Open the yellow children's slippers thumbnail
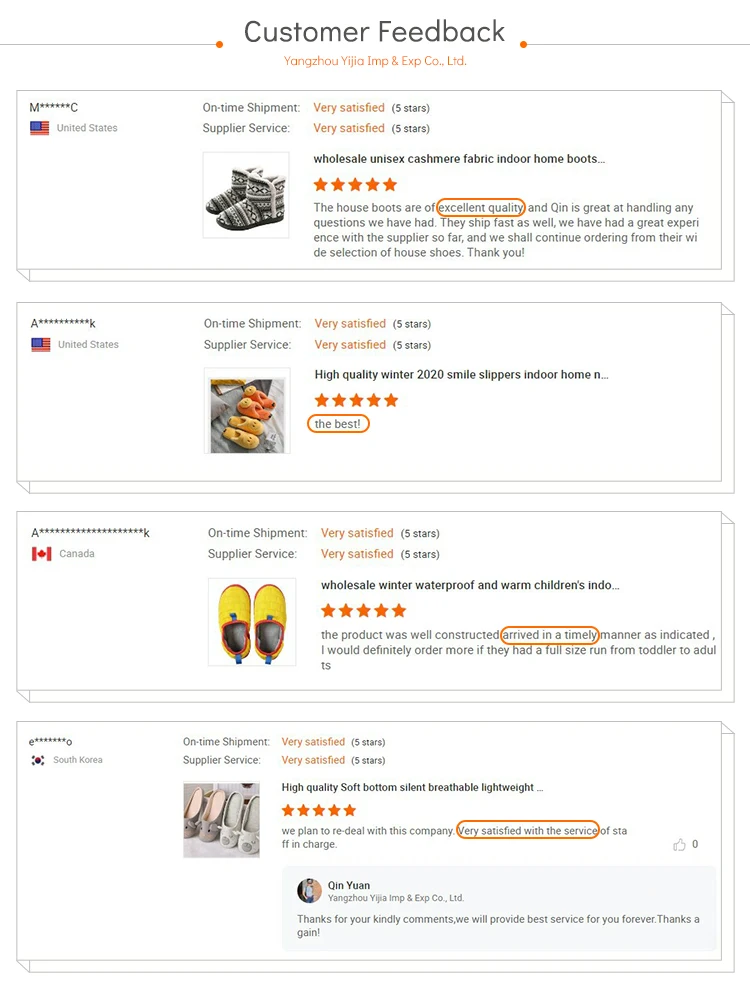The width and height of the screenshot is (750, 998). click(252, 622)
